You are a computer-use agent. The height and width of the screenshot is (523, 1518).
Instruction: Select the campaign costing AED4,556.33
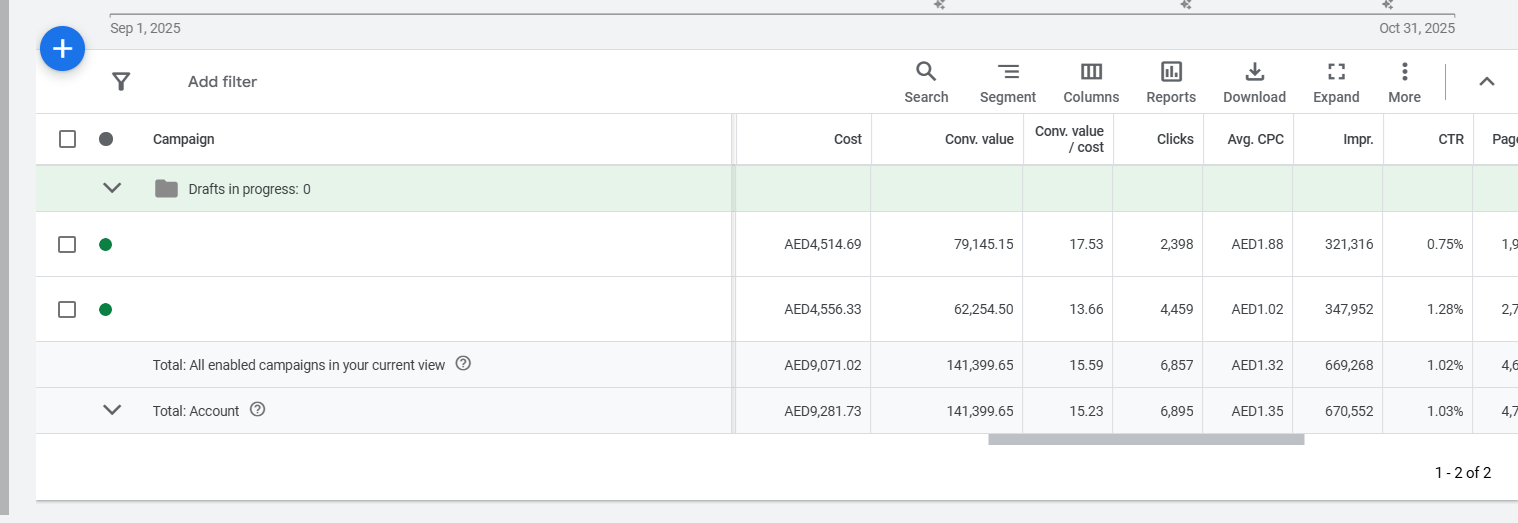pos(67,309)
